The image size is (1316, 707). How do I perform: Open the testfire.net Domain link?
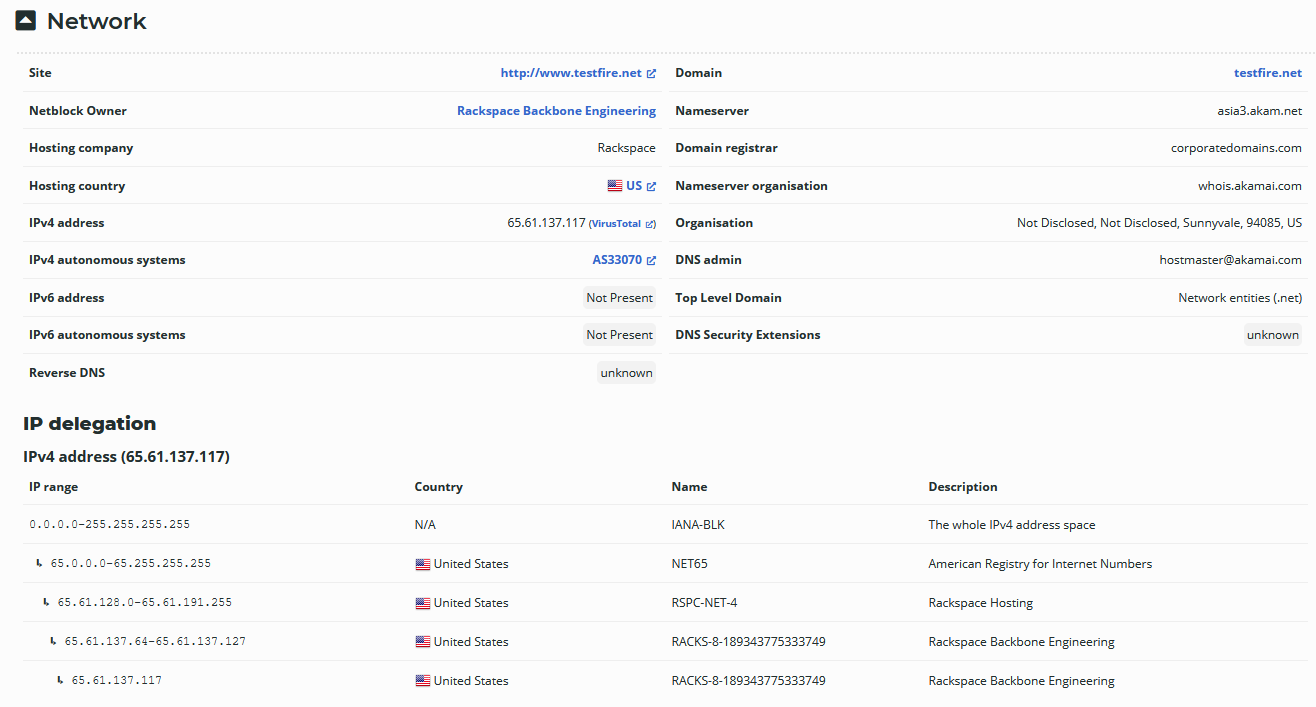tap(1268, 73)
